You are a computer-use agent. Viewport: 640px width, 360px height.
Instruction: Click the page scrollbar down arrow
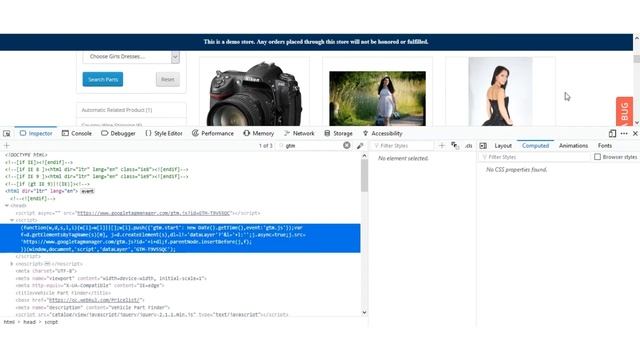[x=636, y=122]
